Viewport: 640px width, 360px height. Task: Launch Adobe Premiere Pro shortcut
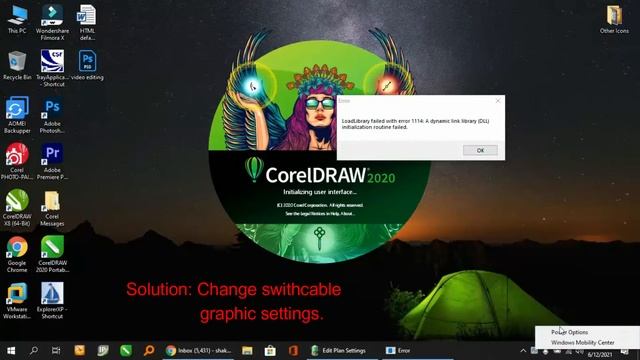[x=52, y=161]
